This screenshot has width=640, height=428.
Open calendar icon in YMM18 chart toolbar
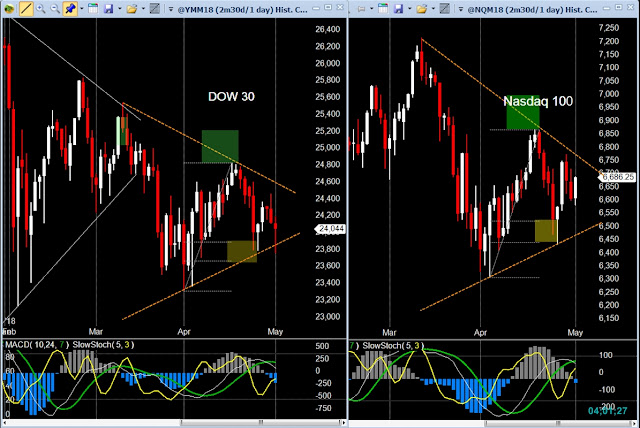[93, 9]
